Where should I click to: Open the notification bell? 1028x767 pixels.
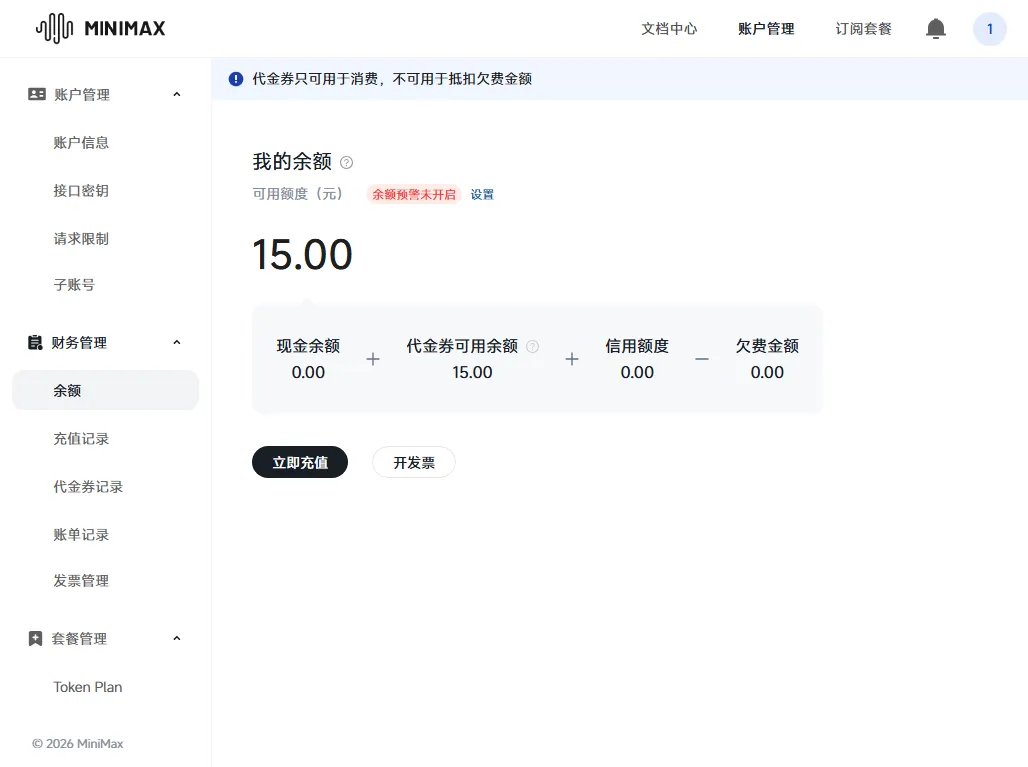coord(935,29)
